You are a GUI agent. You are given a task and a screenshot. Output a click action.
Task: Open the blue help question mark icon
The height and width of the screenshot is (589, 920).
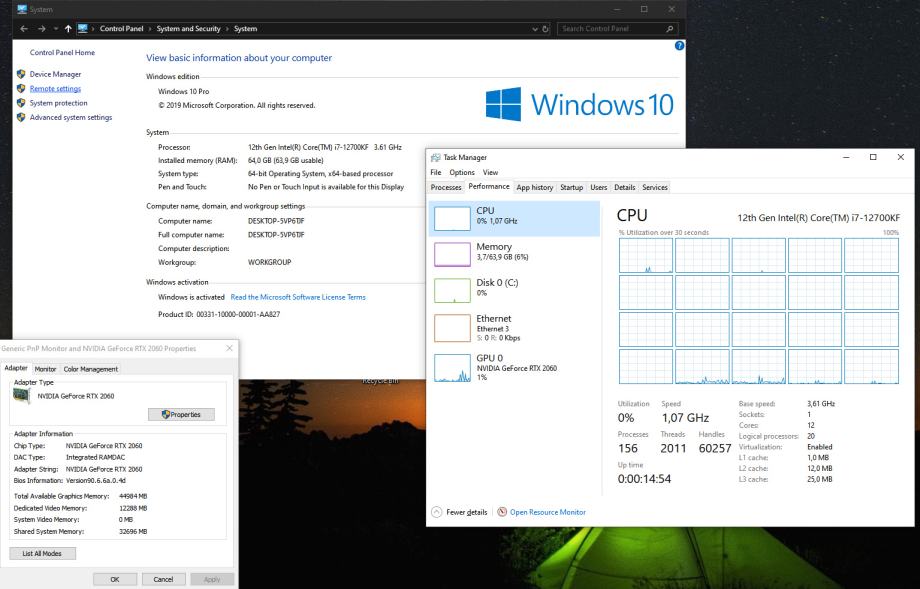(x=679, y=46)
